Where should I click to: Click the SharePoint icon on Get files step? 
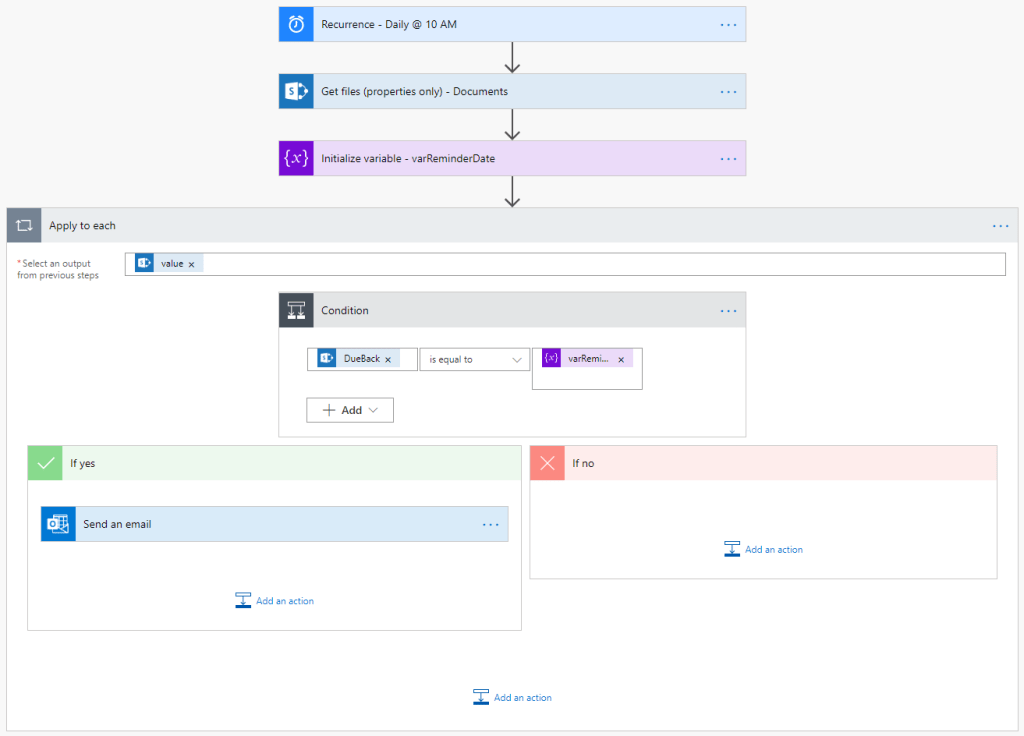point(296,91)
